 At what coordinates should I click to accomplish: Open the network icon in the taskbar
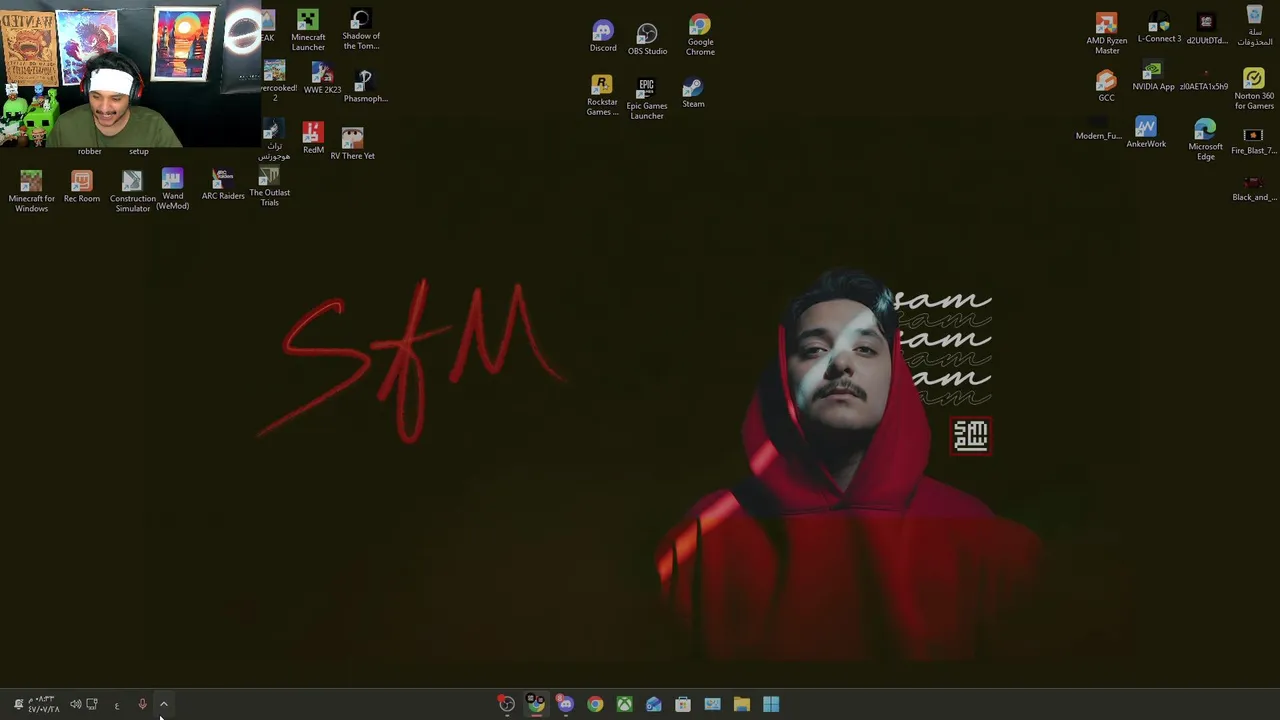pyautogui.click(x=92, y=704)
